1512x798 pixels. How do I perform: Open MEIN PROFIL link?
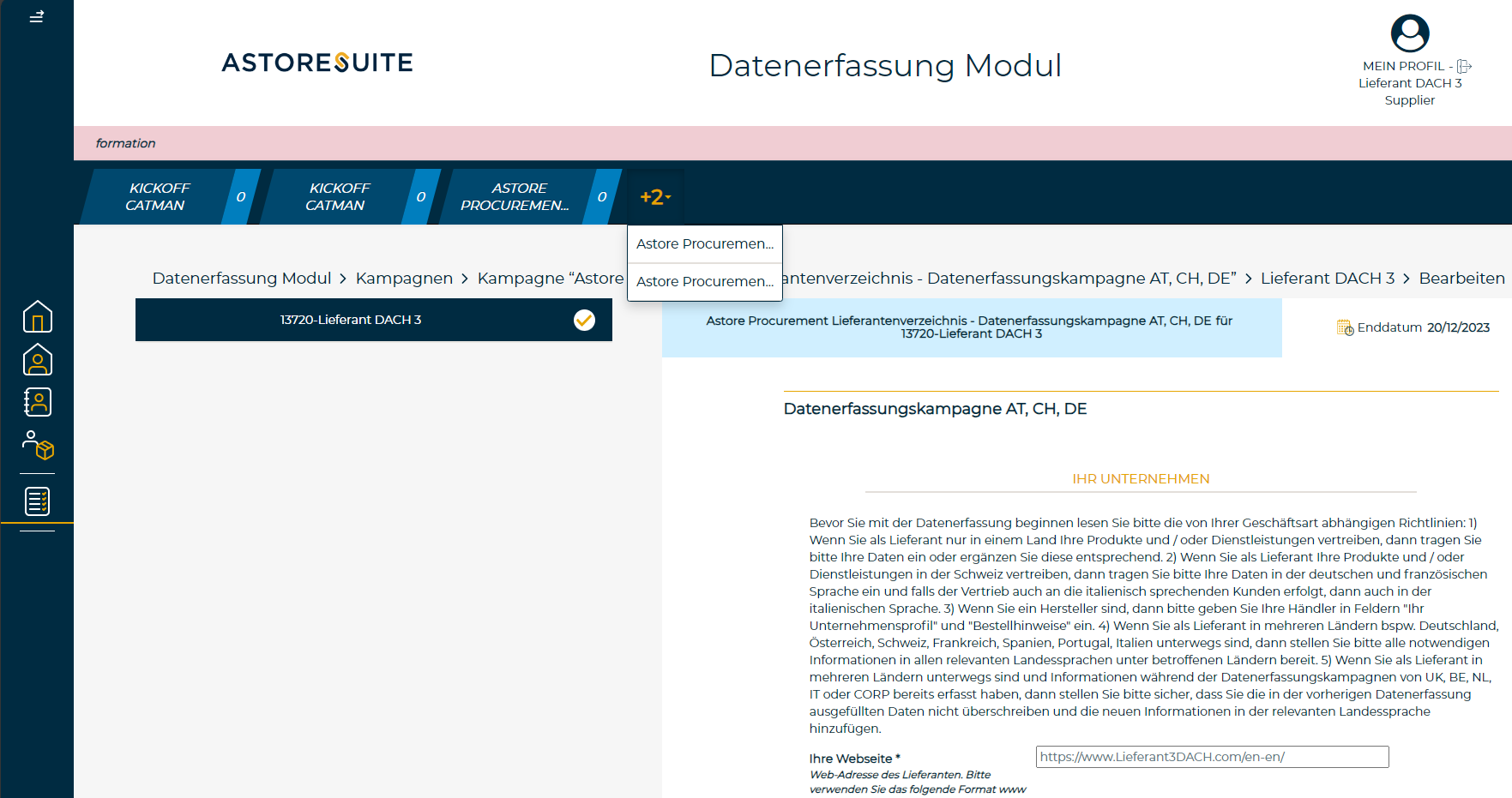[x=1403, y=66]
